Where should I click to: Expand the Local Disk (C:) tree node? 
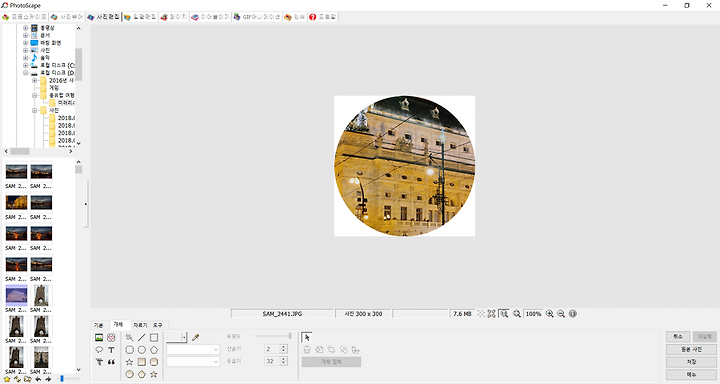tap(26, 65)
